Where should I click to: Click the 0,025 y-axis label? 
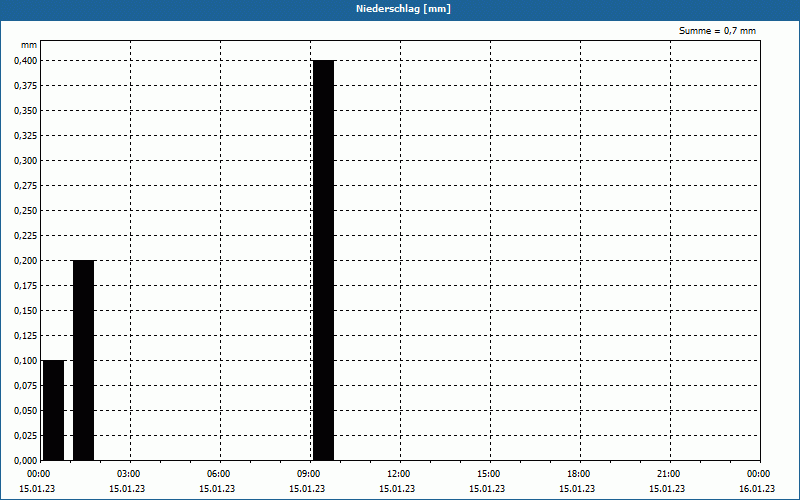coord(26,436)
